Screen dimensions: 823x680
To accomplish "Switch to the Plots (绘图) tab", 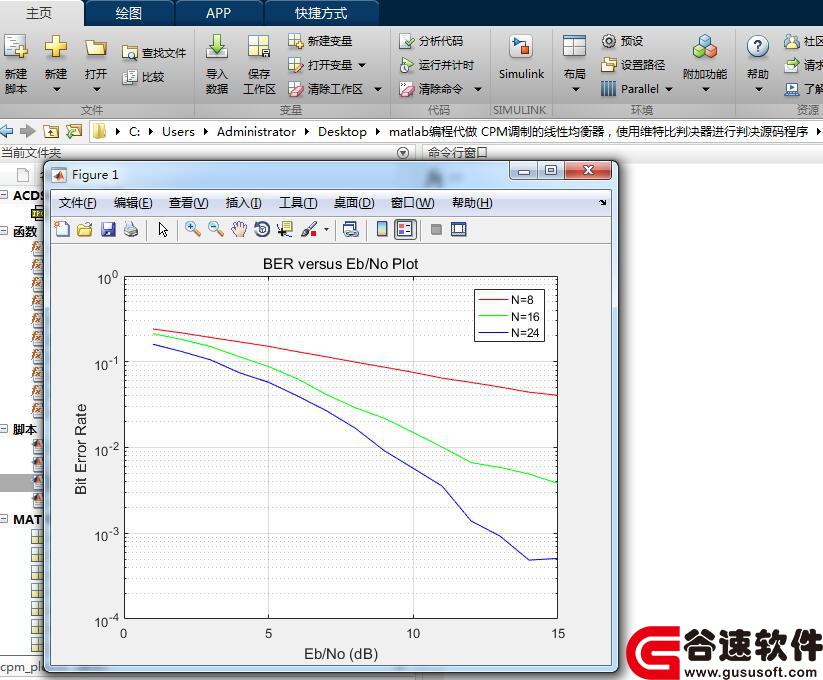I will coord(129,13).
